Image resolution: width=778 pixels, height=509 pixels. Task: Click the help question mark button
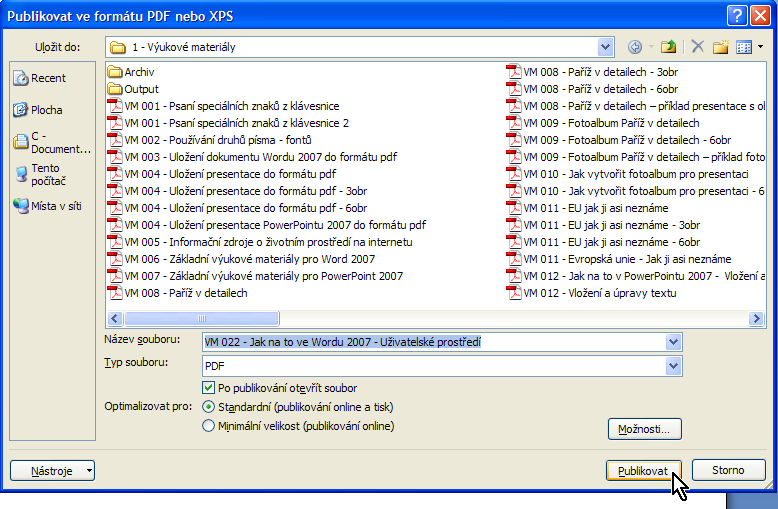click(x=737, y=16)
